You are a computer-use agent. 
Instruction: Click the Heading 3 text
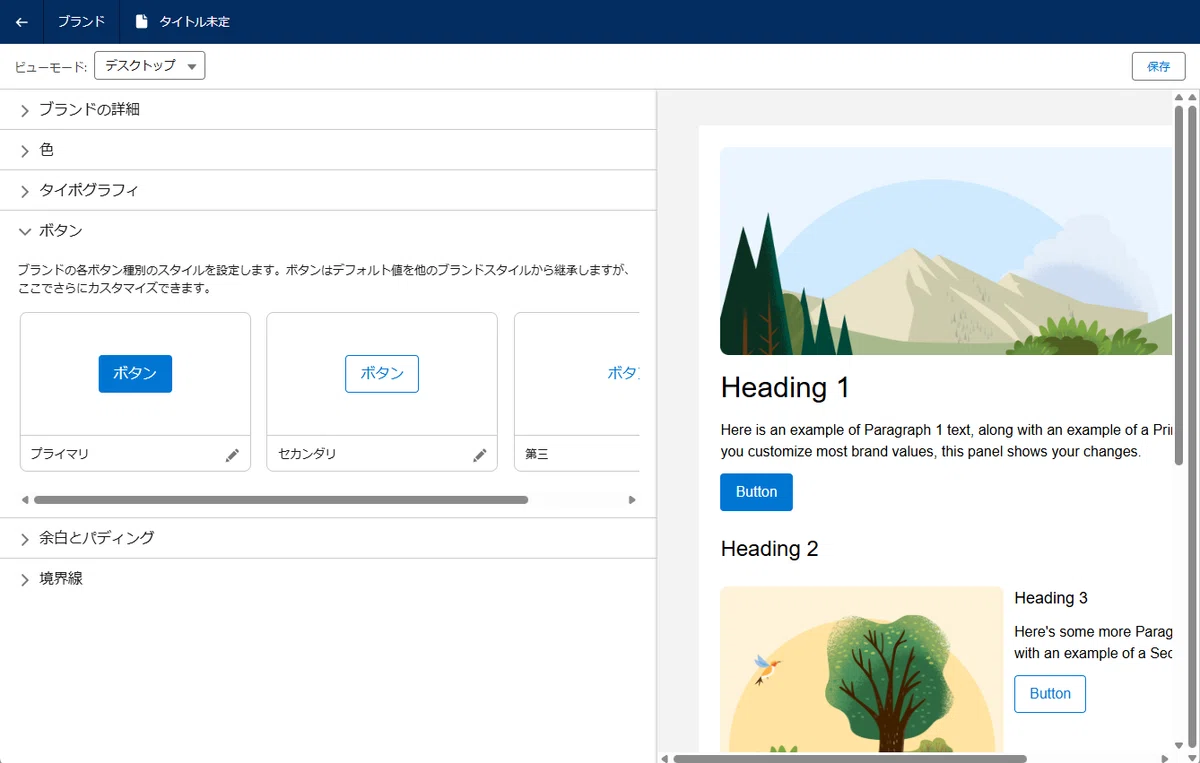point(1051,598)
